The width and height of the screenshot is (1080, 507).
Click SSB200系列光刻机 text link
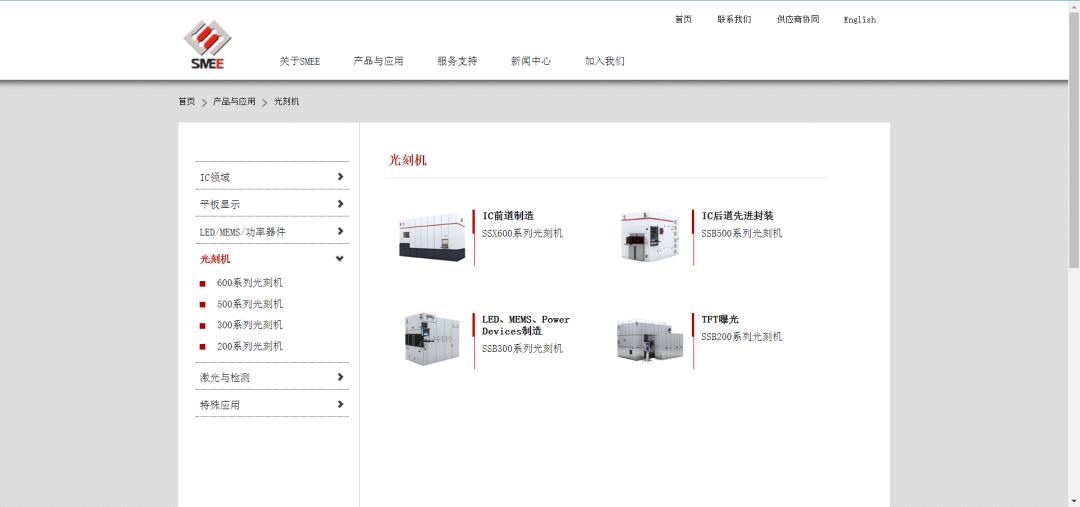point(741,337)
